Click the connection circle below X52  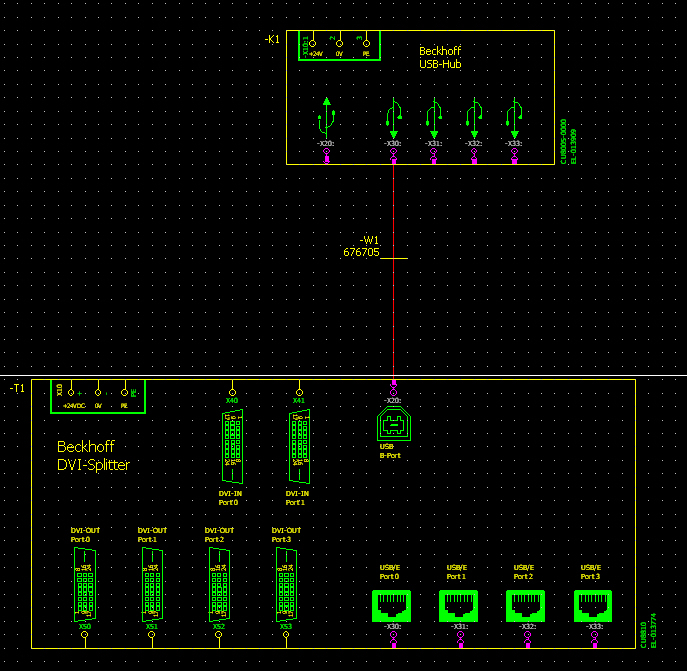(x=219, y=634)
